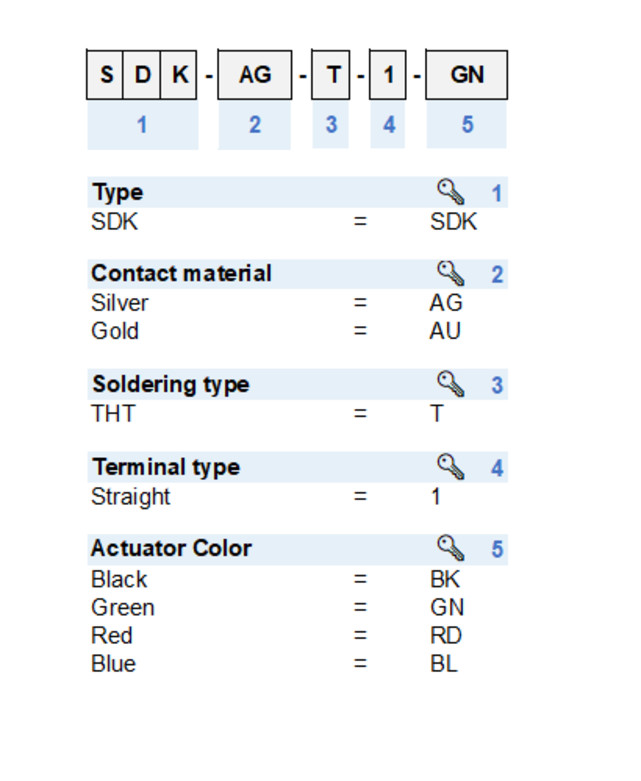Click the key icon beside Actuator Color

[451, 548]
